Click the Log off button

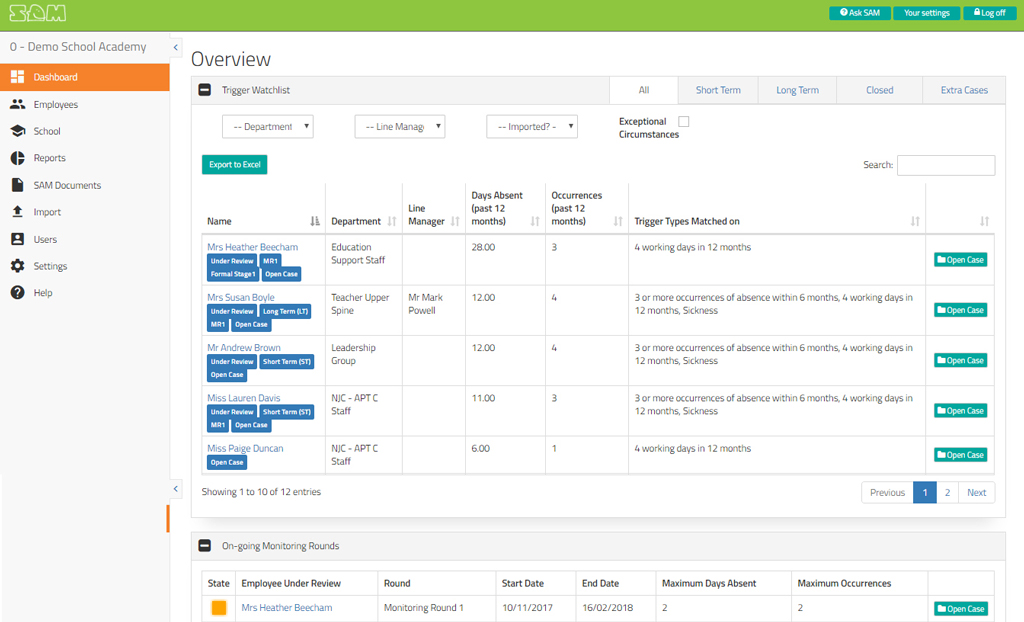point(989,13)
